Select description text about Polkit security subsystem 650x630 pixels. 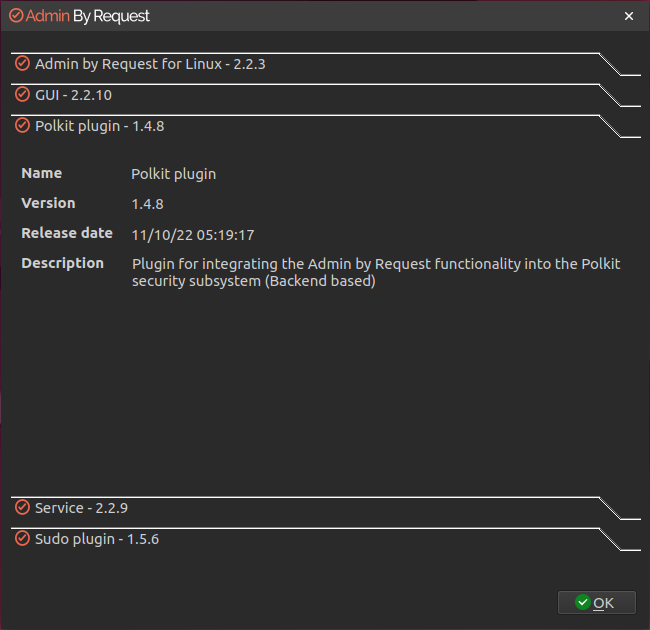pyautogui.click(x=376, y=272)
